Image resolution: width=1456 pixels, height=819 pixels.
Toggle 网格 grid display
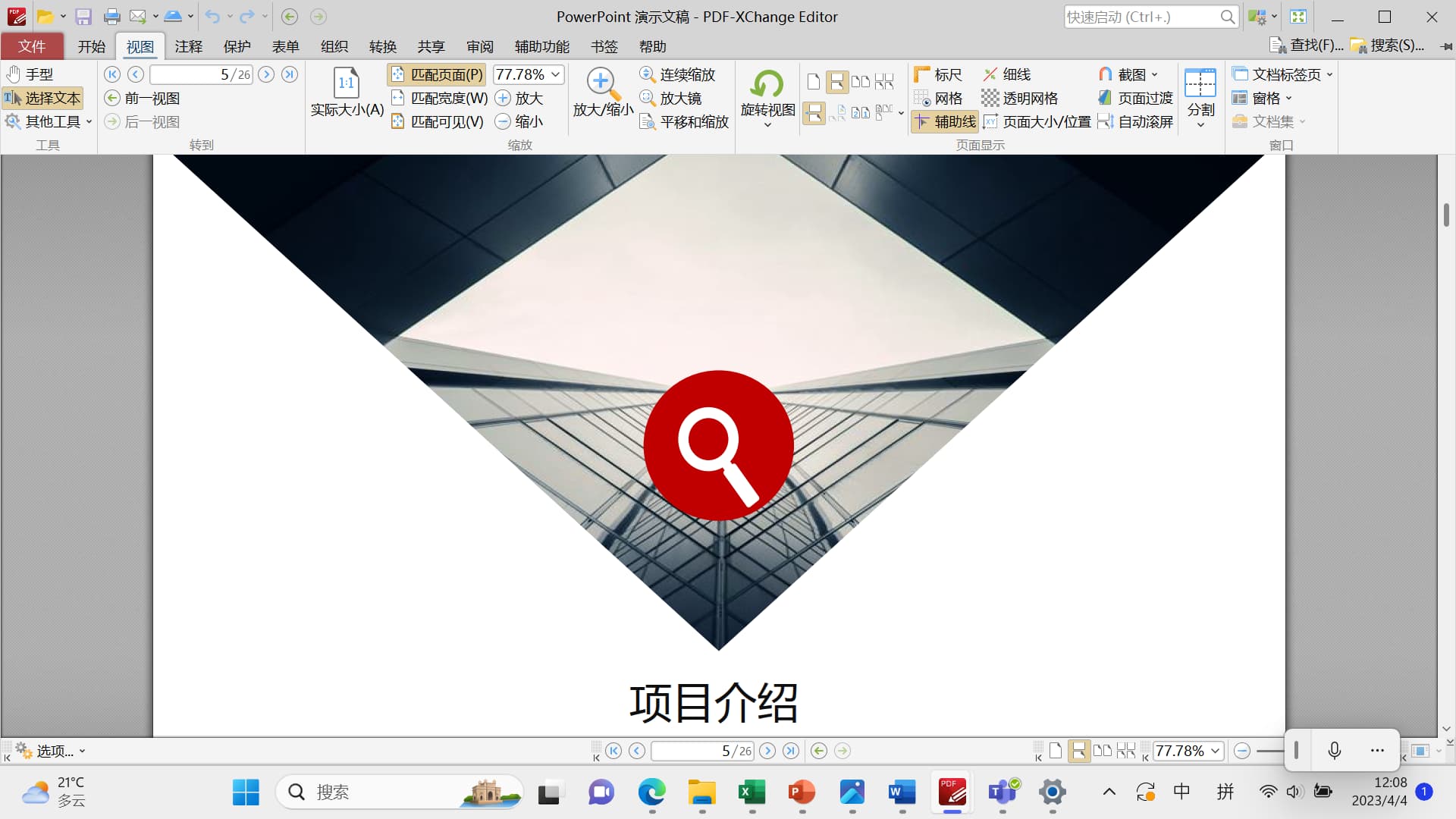pos(938,98)
